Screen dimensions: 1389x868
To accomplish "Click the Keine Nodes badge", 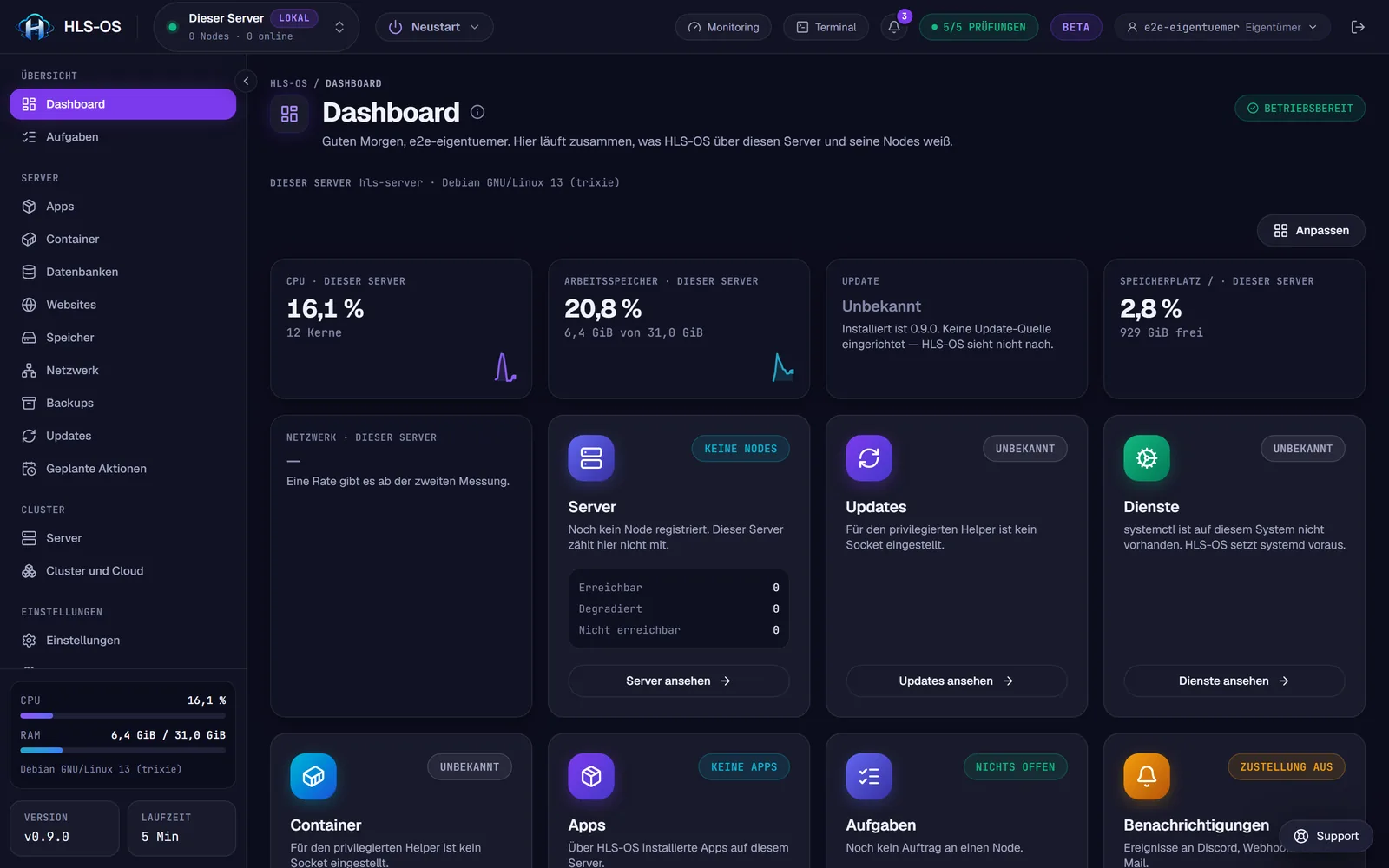I will 741,449.
